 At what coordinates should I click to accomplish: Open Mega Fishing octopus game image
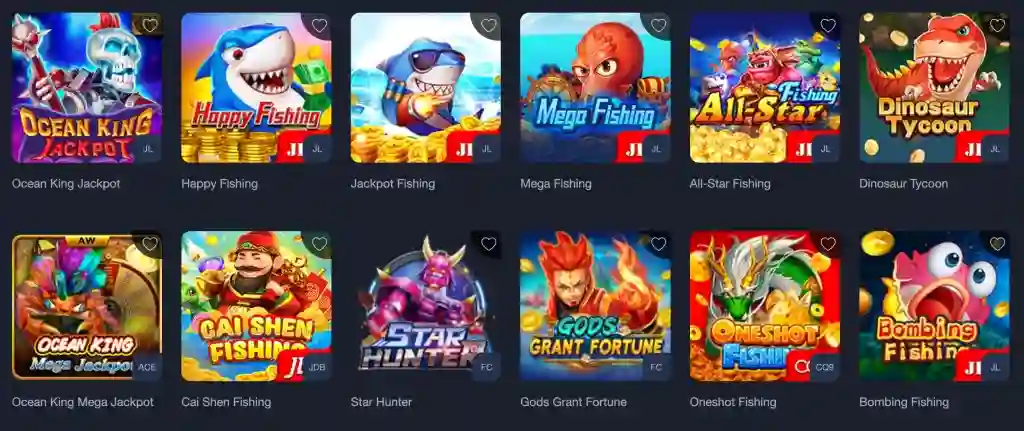tap(596, 88)
